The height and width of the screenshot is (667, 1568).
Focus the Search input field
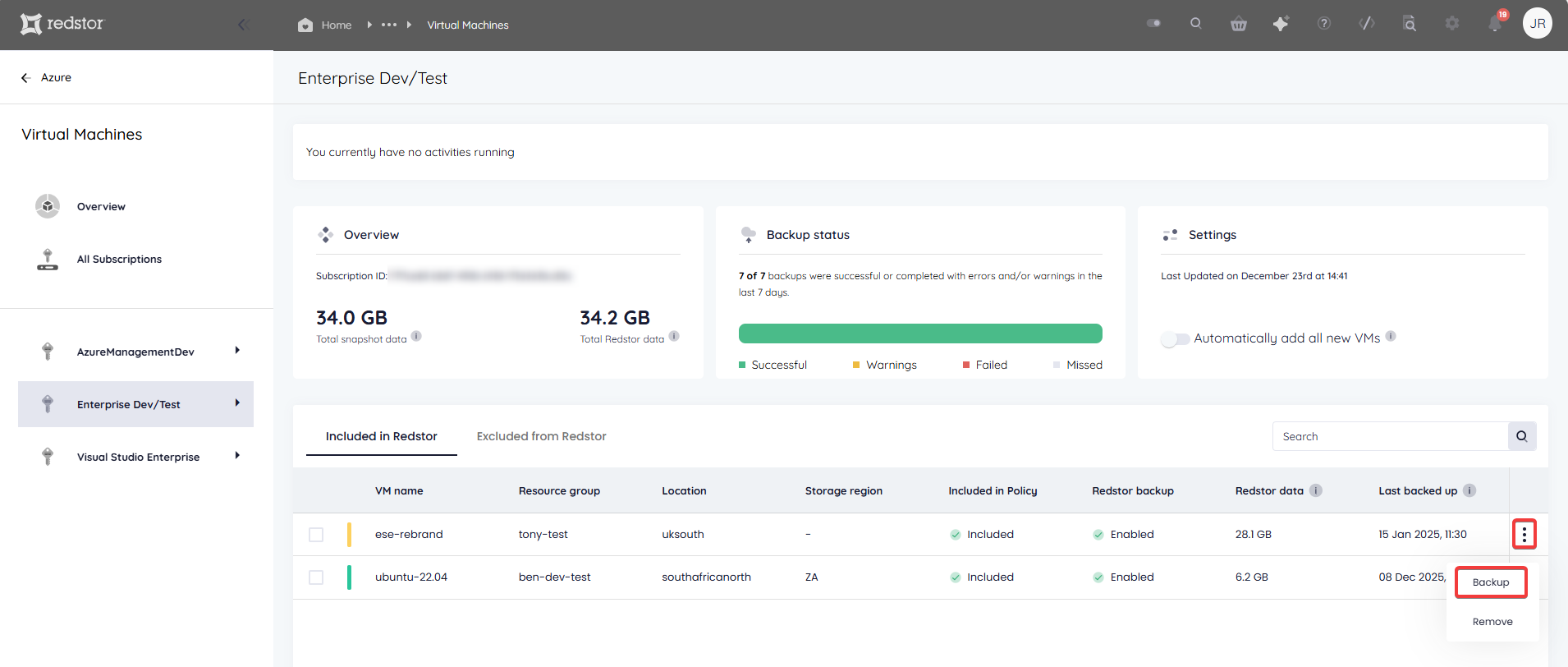coord(1390,436)
